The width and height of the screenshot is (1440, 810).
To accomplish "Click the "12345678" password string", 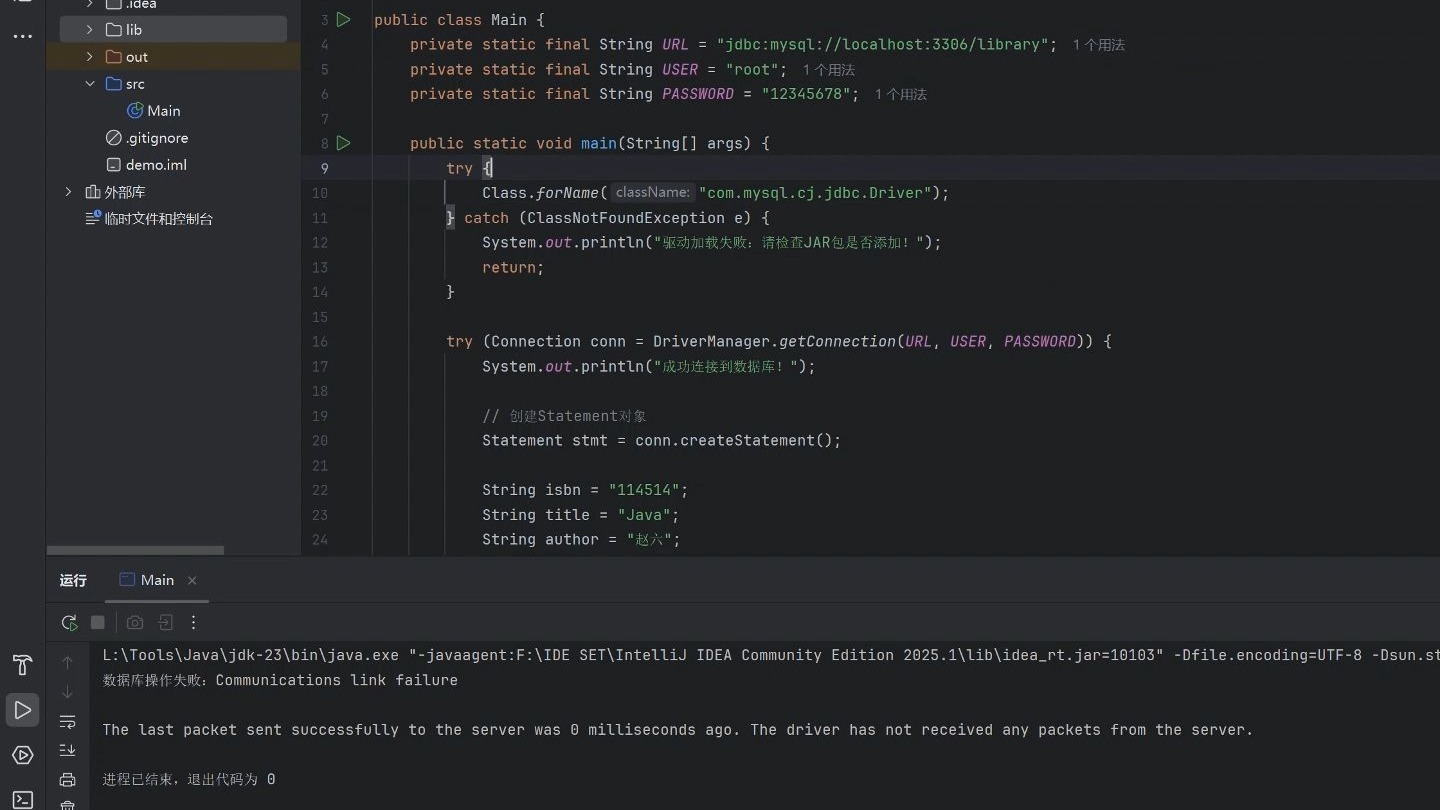I will (x=806, y=94).
